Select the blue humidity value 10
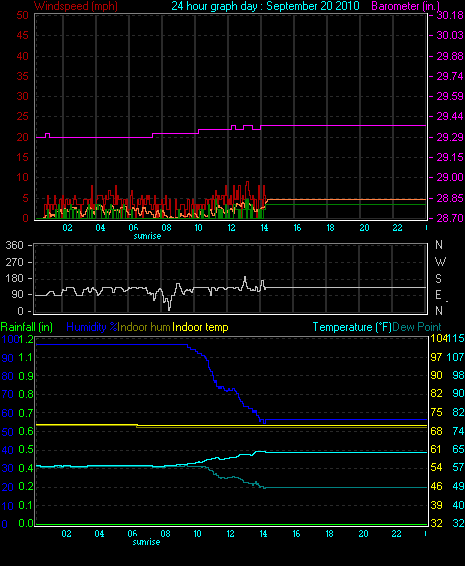This screenshot has height=566, width=465. click(x=8, y=506)
